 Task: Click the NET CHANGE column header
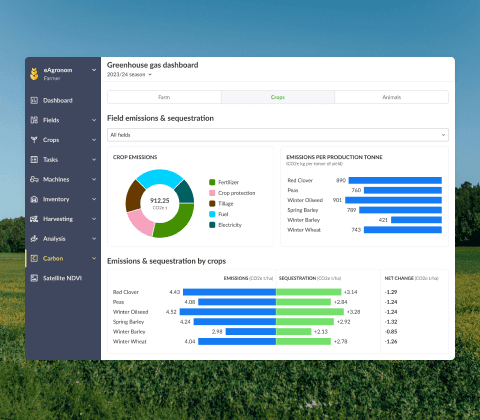[x=412, y=278]
